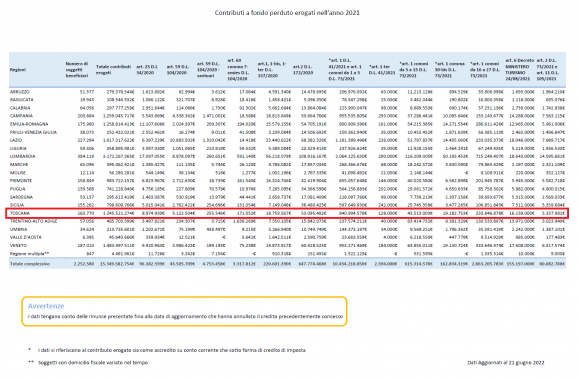Click the Avvertenze heading in the yellow box

pyautogui.click(x=46, y=306)
